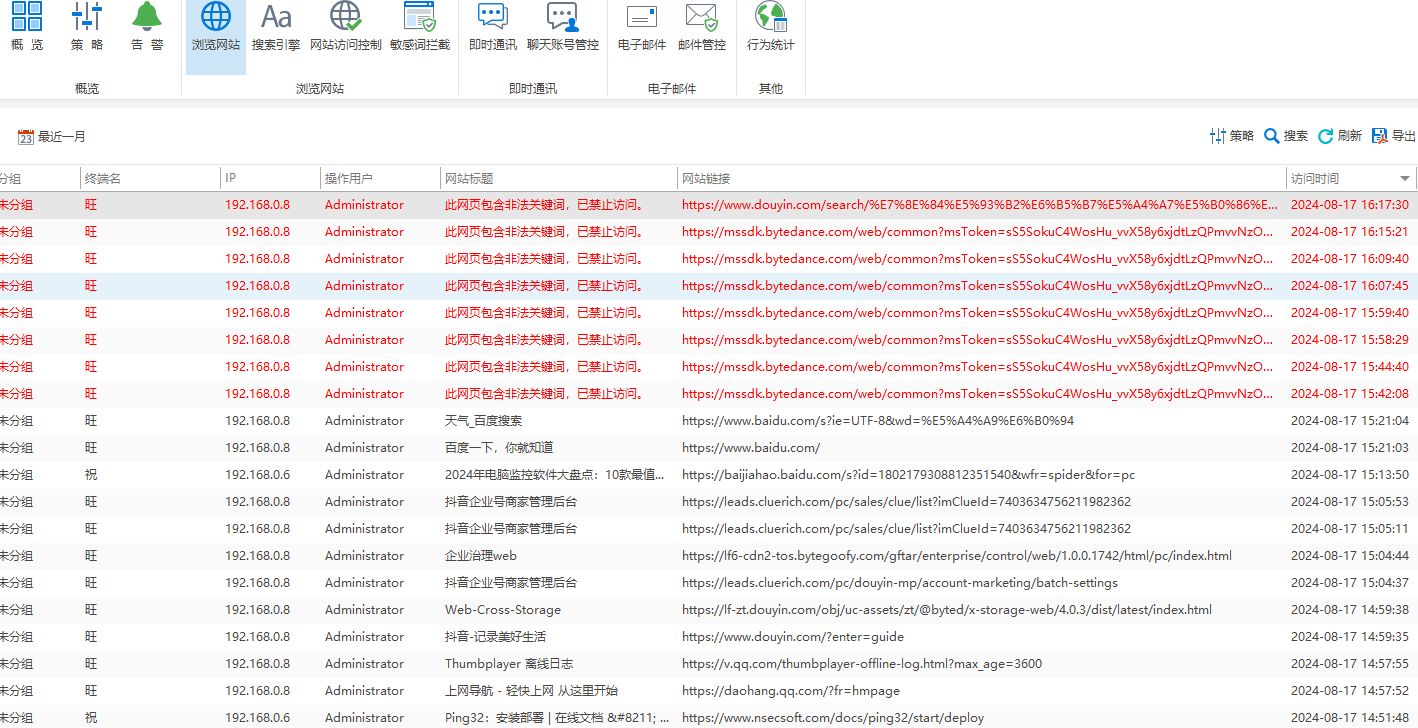This screenshot has height=728, width=1418.
Task: Select row with time 2024-08-17 16:07:45
Action: coord(709,286)
